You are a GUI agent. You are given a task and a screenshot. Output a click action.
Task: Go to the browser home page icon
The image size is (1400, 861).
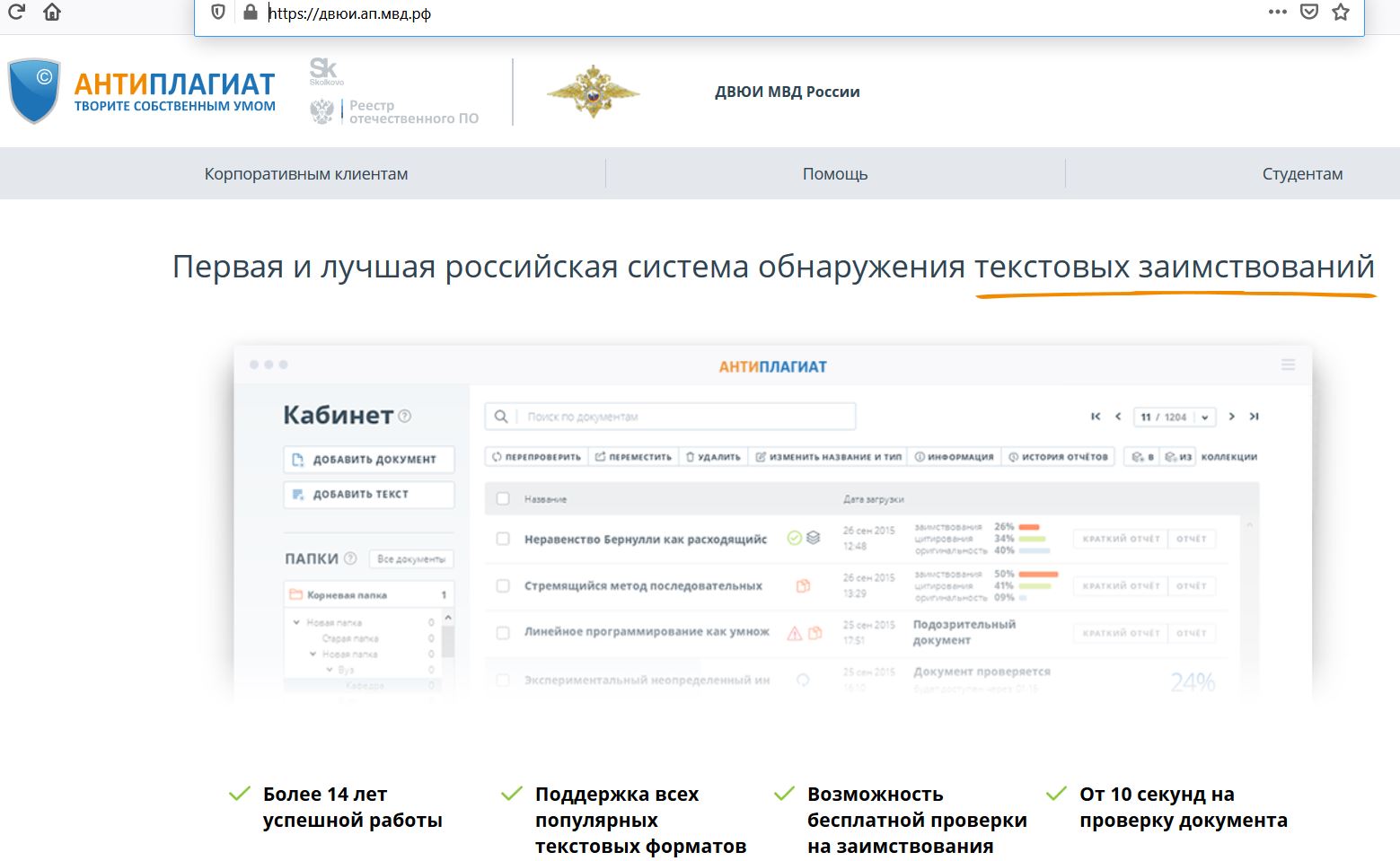[x=52, y=12]
